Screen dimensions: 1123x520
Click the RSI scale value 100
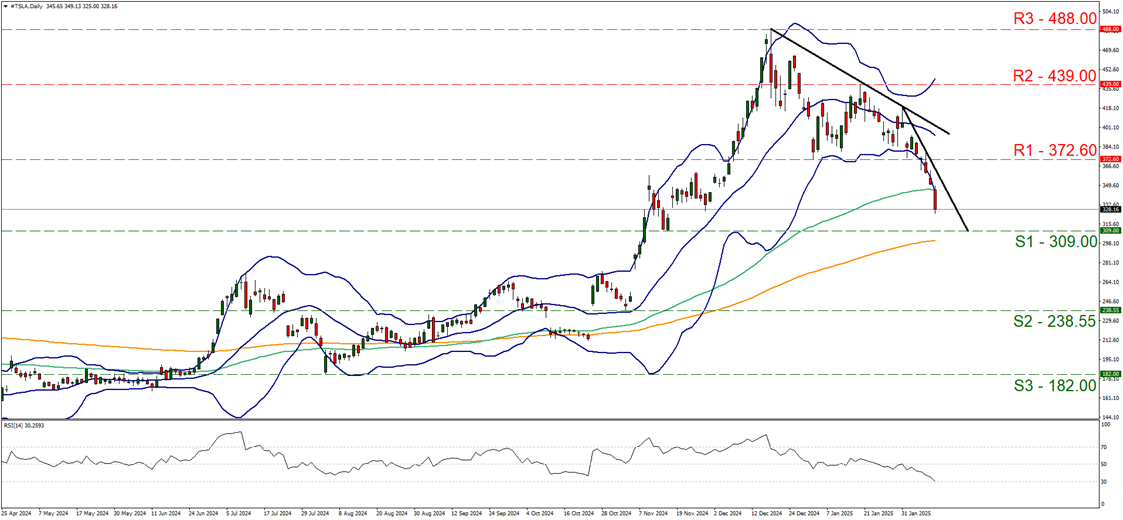point(1104,425)
